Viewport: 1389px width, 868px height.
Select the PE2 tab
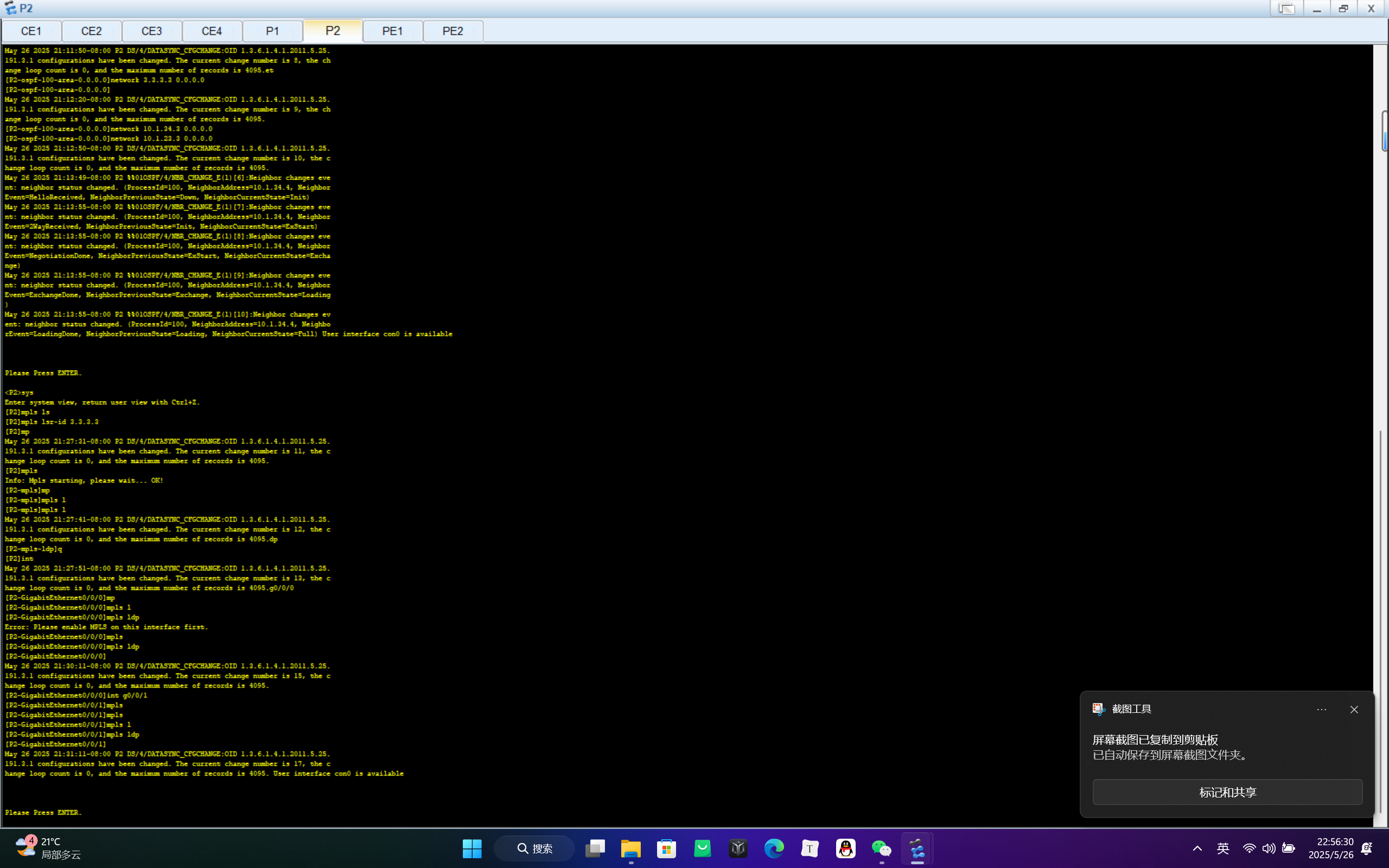coord(453,31)
